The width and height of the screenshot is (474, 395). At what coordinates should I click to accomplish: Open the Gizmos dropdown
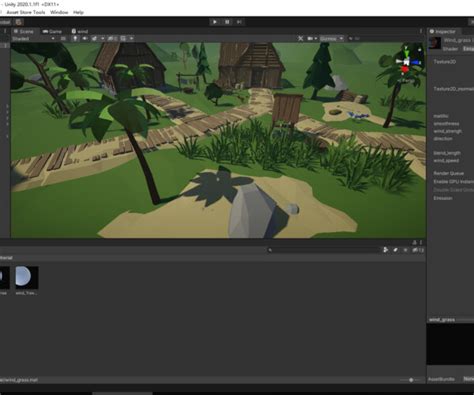coord(332,39)
